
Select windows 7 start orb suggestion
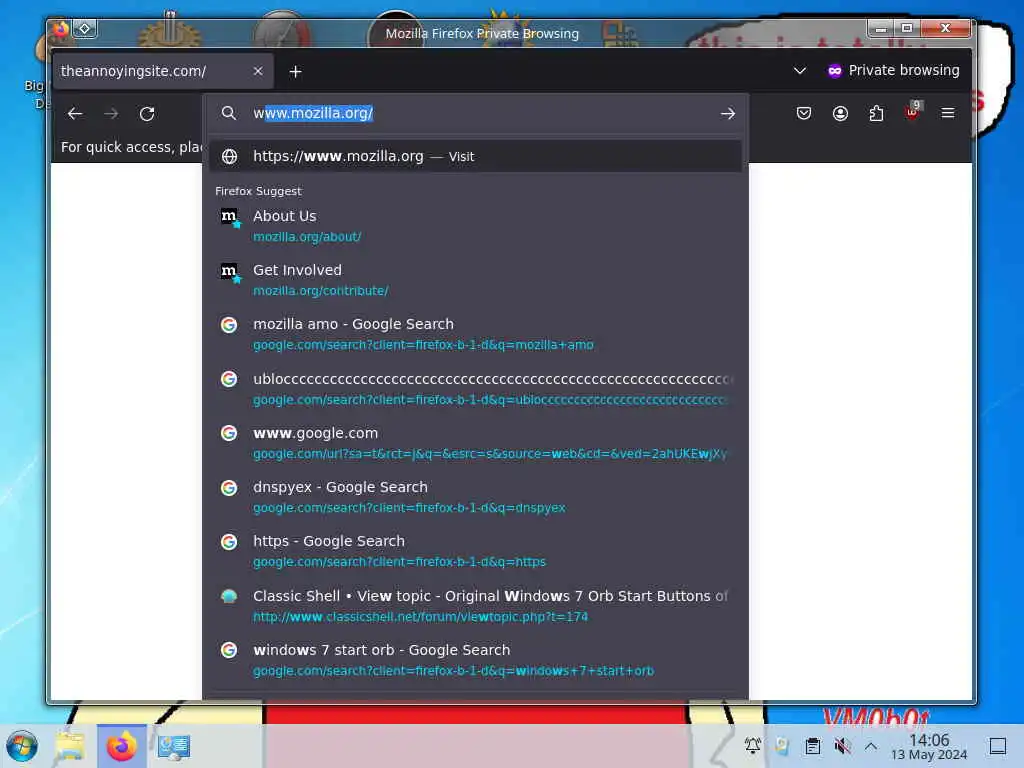point(475,660)
